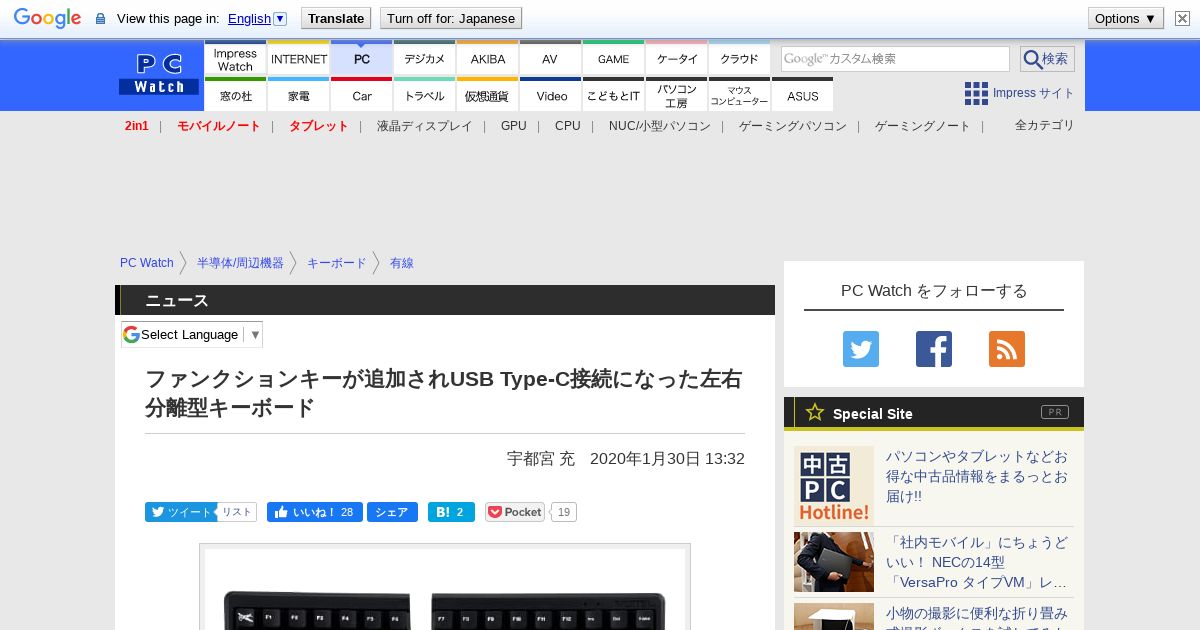Open the 中古PC Hotline thumbnail
This screenshot has height=630, width=1200.
834,486
